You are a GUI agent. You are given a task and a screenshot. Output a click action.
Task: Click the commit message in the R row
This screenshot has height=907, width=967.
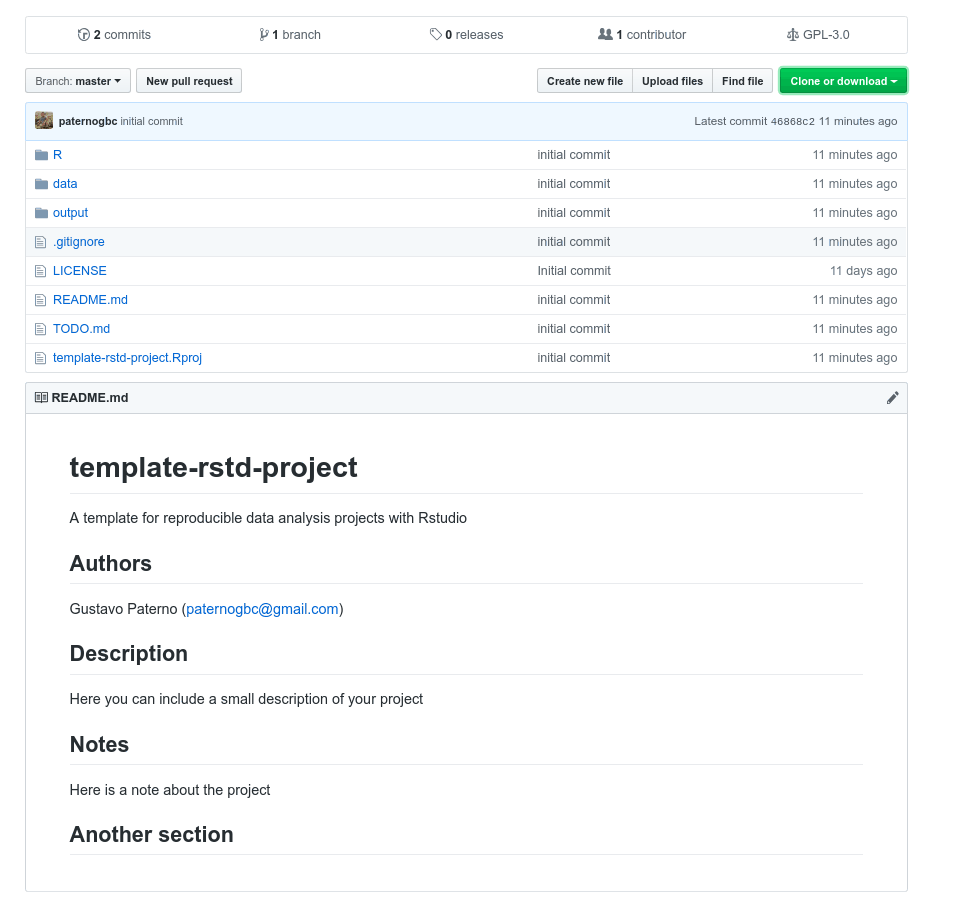pyautogui.click(x=574, y=155)
